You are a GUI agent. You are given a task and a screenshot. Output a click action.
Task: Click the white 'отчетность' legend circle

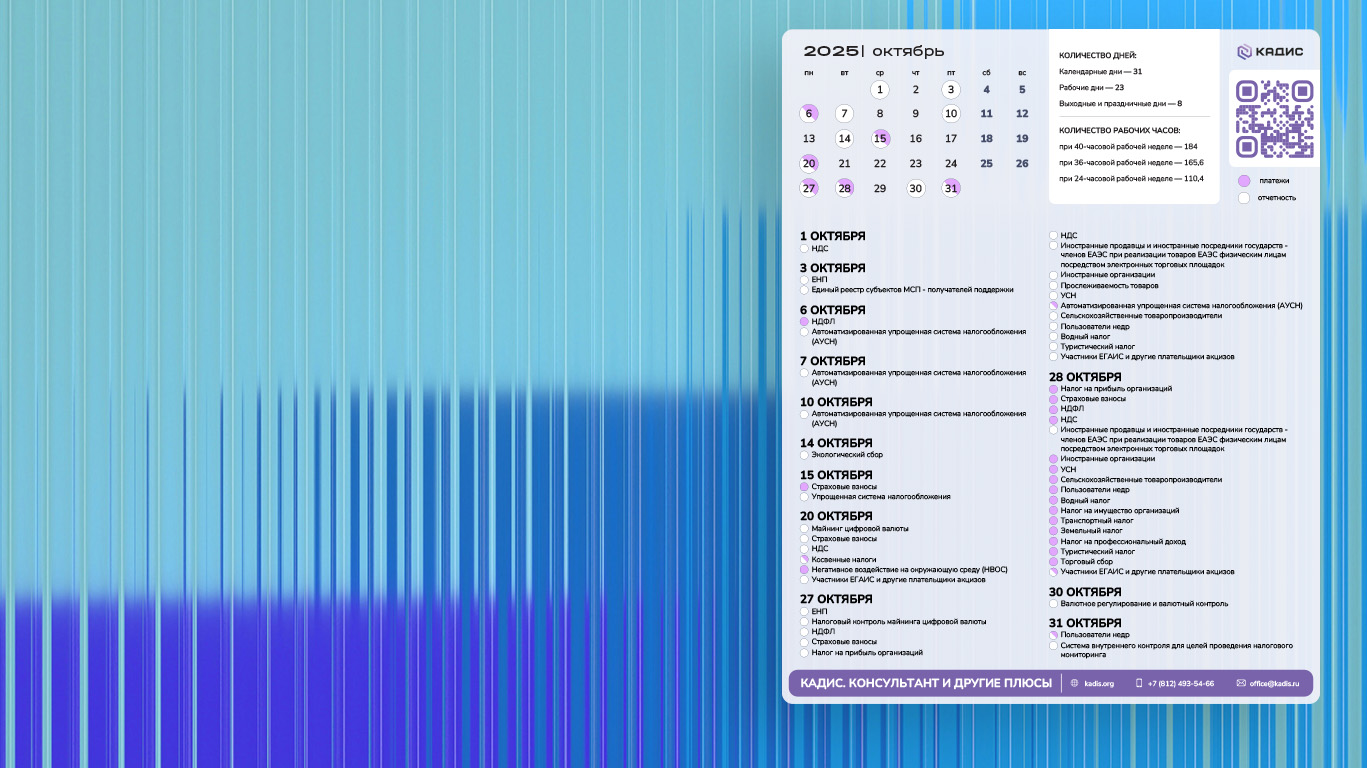(x=1244, y=198)
